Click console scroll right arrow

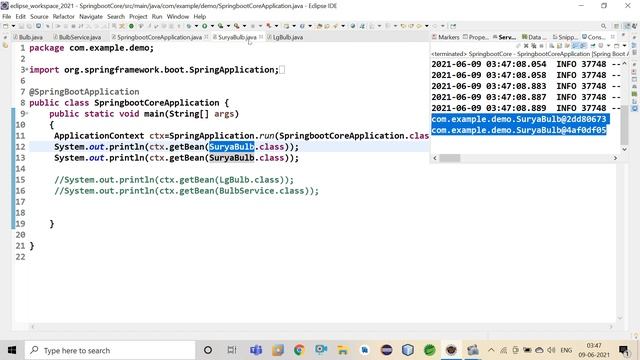tap(616, 158)
